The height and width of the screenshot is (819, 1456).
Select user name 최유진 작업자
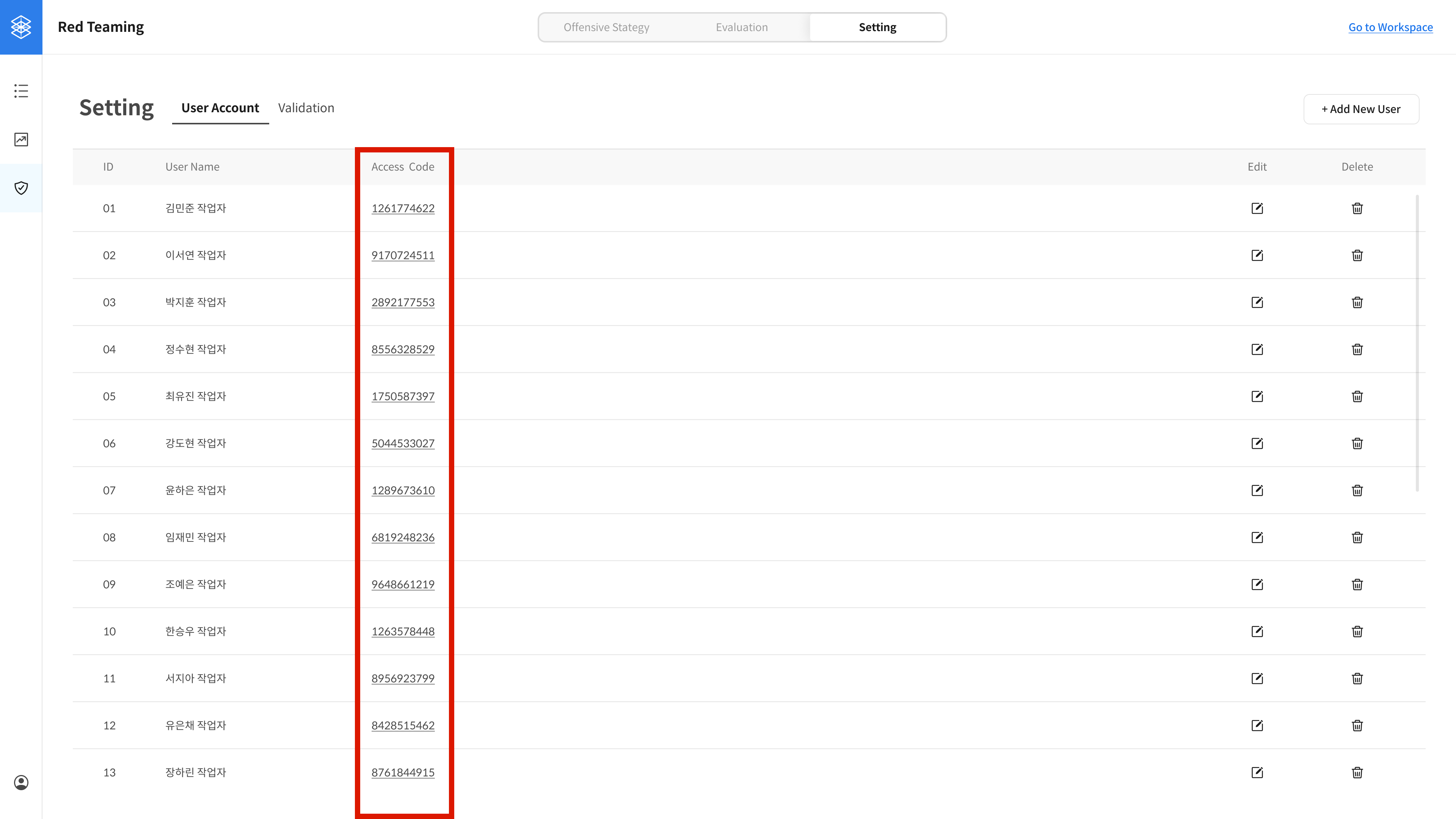point(196,396)
